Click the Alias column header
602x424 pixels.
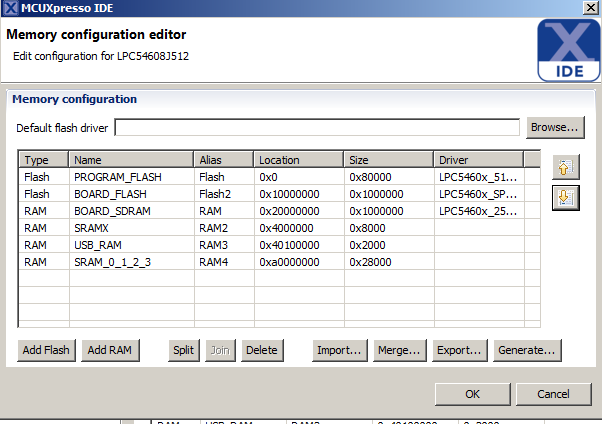tap(223, 160)
